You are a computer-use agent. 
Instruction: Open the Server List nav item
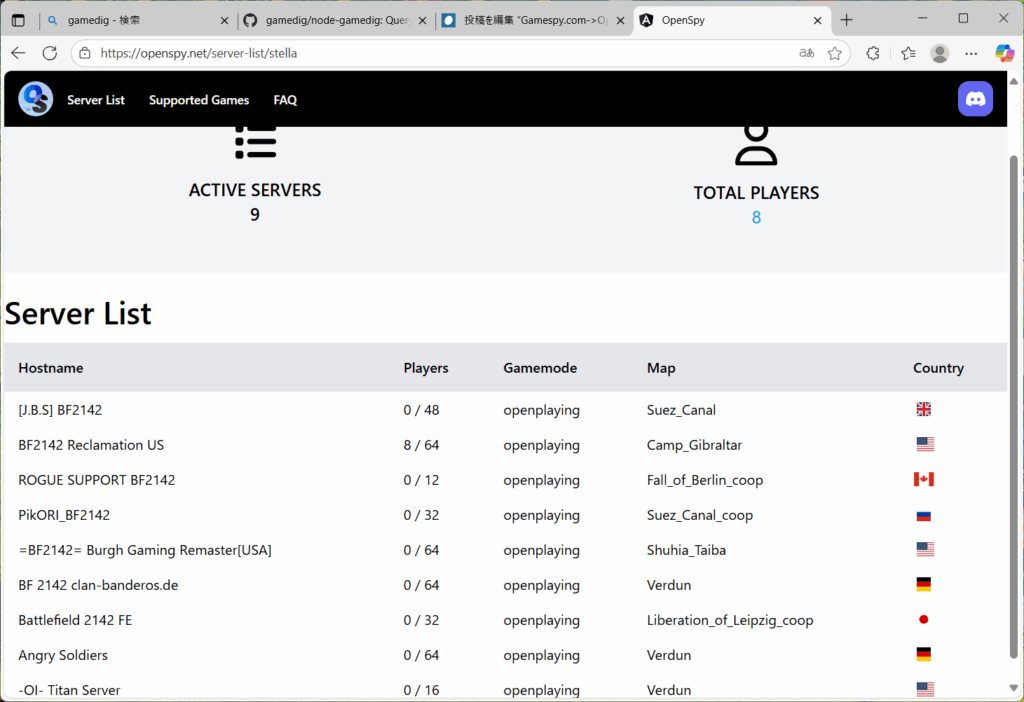point(96,100)
